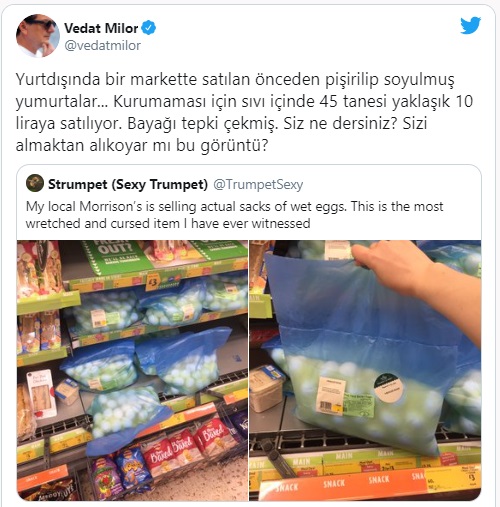Click Strumpet (Sexy Trumpet) name
500x507 pixels.
pyautogui.click(x=128, y=184)
